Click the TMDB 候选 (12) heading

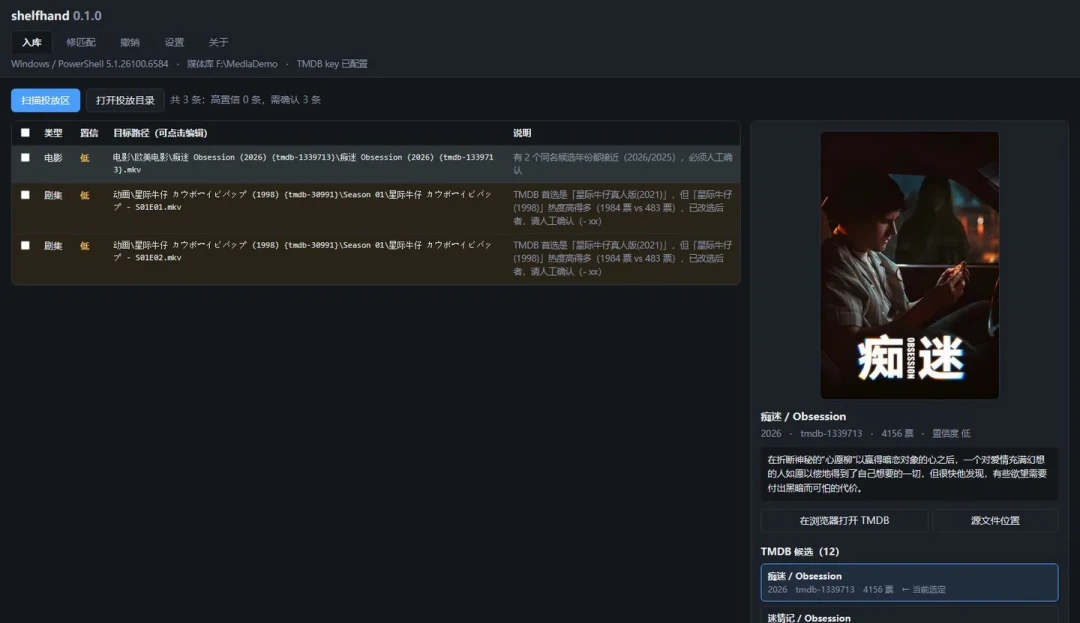[x=800, y=551]
